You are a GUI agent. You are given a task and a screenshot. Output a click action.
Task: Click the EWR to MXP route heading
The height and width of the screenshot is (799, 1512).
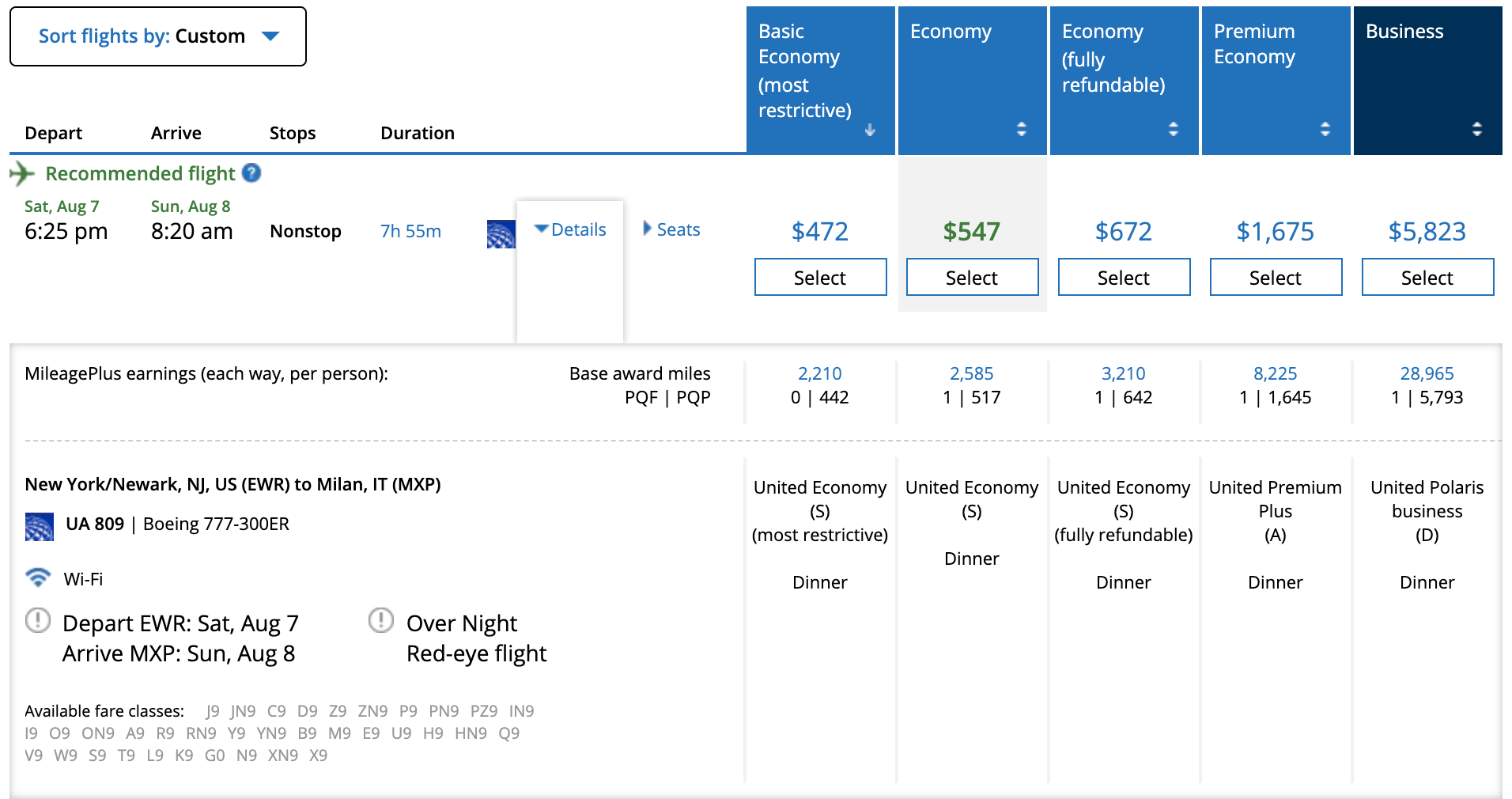(x=232, y=484)
